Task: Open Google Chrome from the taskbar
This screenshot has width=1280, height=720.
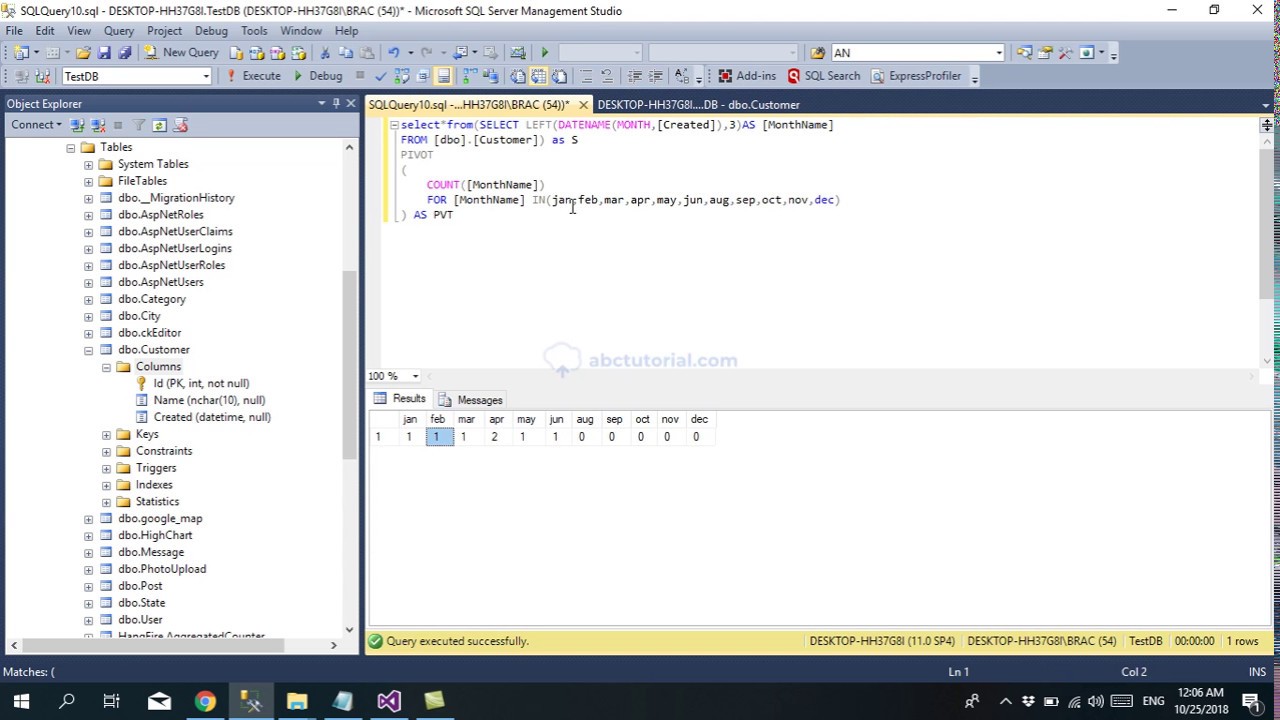Action: click(x=205, y=701)
